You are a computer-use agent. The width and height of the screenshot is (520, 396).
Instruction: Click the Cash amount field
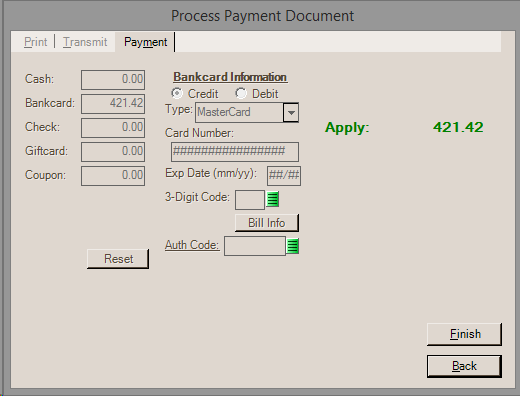[113, 80]
